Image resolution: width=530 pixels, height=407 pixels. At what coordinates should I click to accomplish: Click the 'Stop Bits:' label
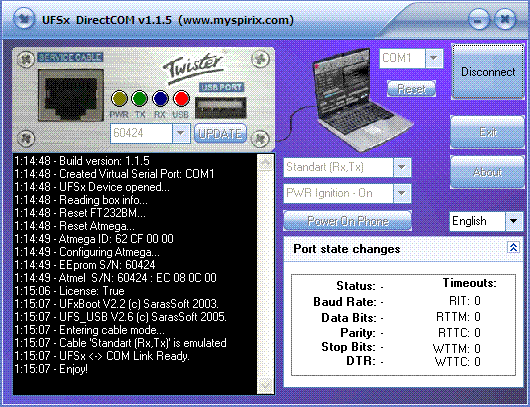tap(348, 347)
